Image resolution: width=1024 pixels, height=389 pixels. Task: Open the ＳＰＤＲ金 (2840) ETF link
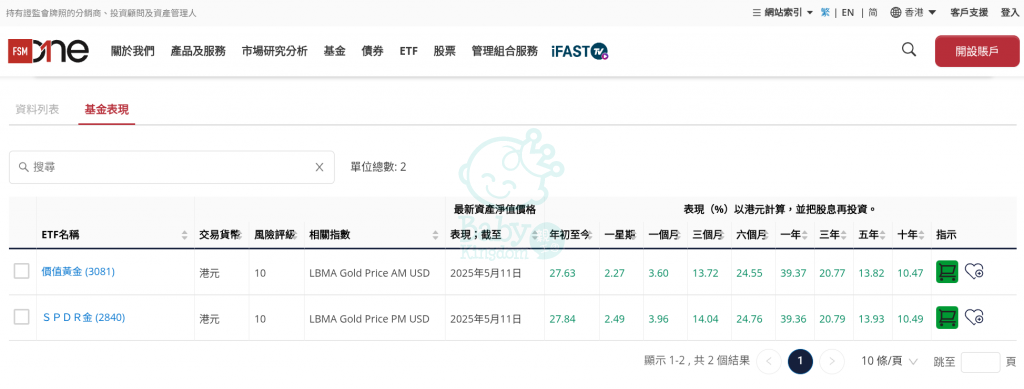click(x=83, y=317)
